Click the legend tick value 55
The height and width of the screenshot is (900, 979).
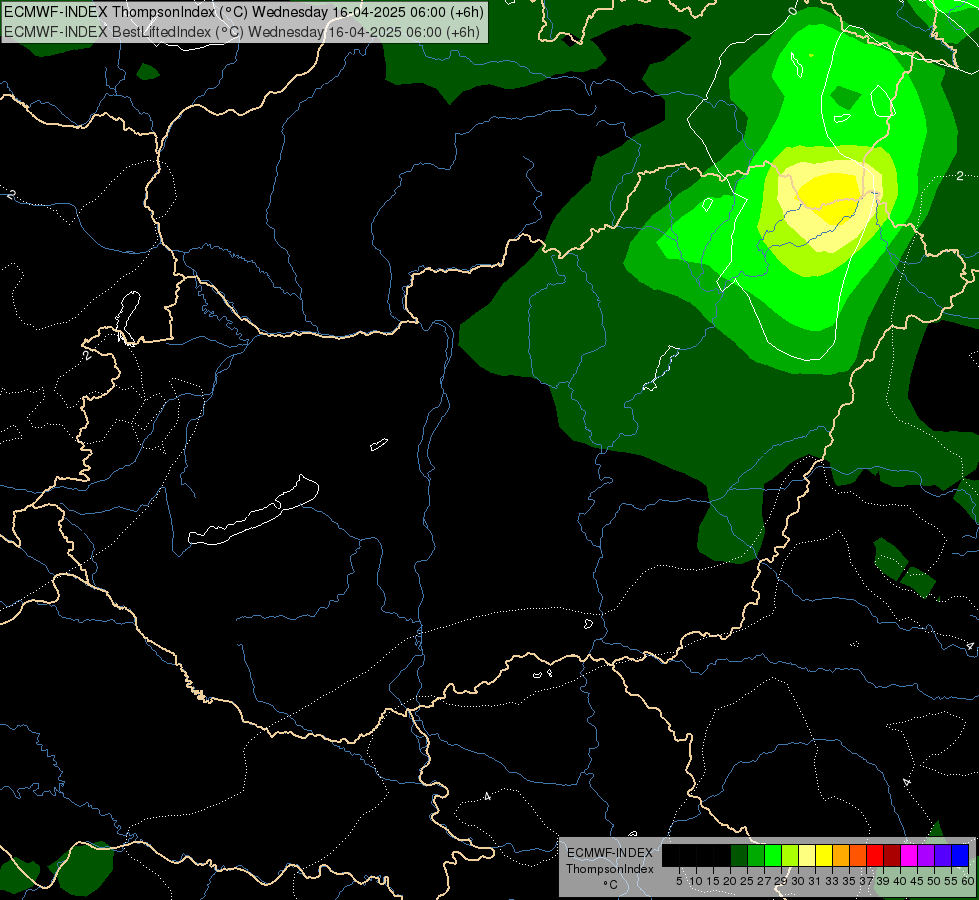[952, 881]
